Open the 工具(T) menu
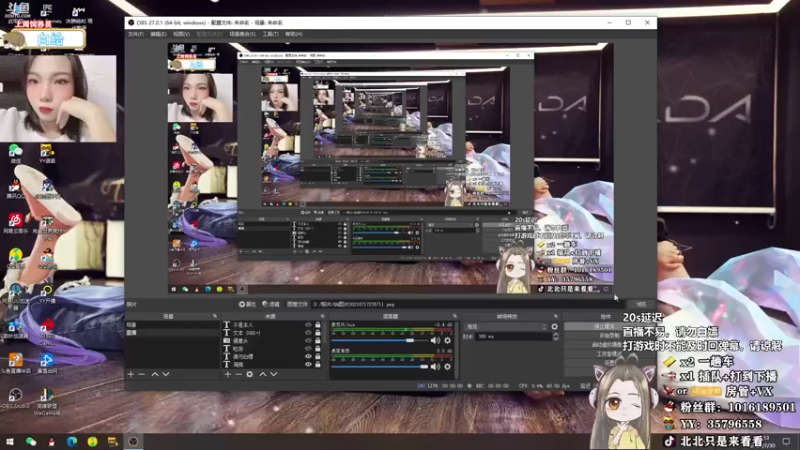 pyautogui.click(x=270, y=34)
